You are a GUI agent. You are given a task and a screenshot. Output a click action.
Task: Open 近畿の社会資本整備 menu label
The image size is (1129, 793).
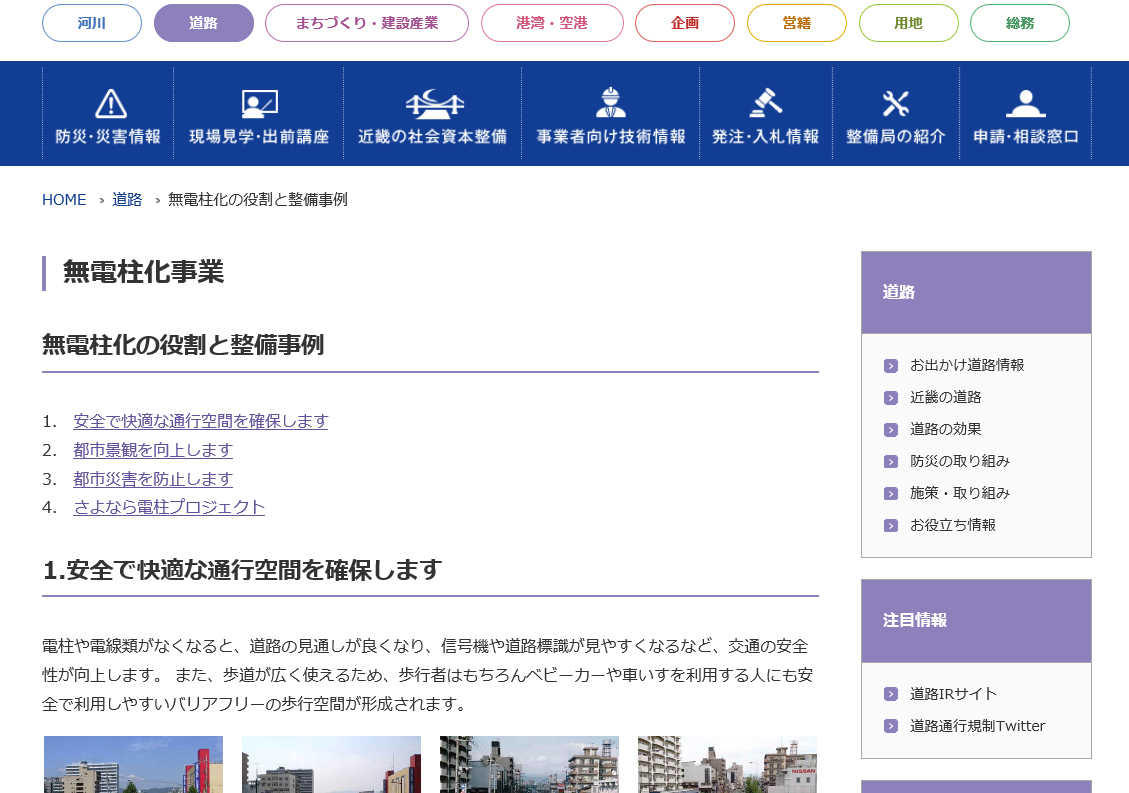[x=433, y=137]
